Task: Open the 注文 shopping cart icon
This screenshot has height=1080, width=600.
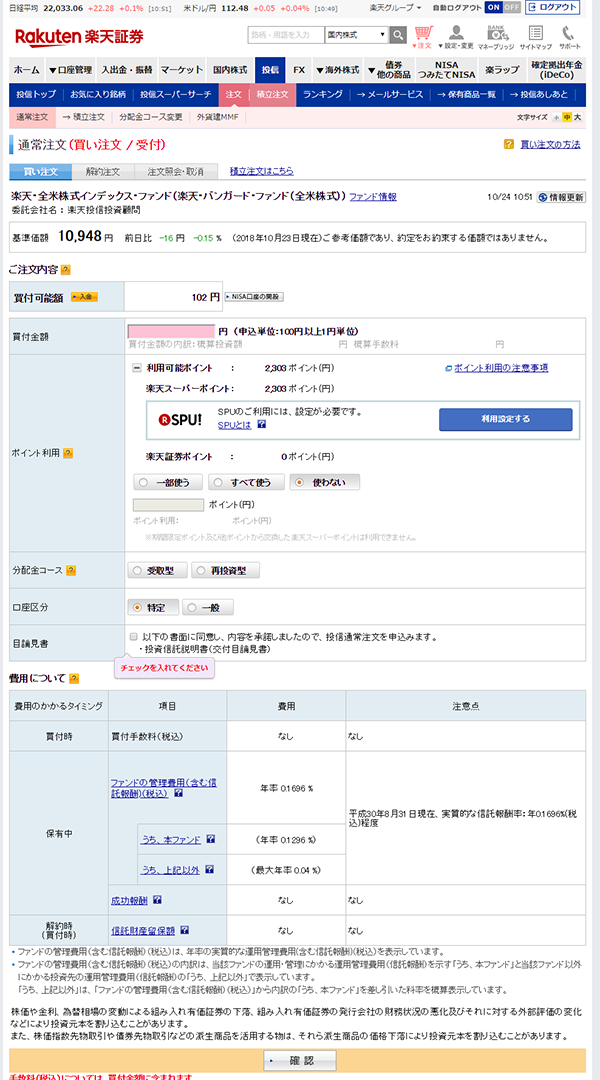Action: point(422,37)
